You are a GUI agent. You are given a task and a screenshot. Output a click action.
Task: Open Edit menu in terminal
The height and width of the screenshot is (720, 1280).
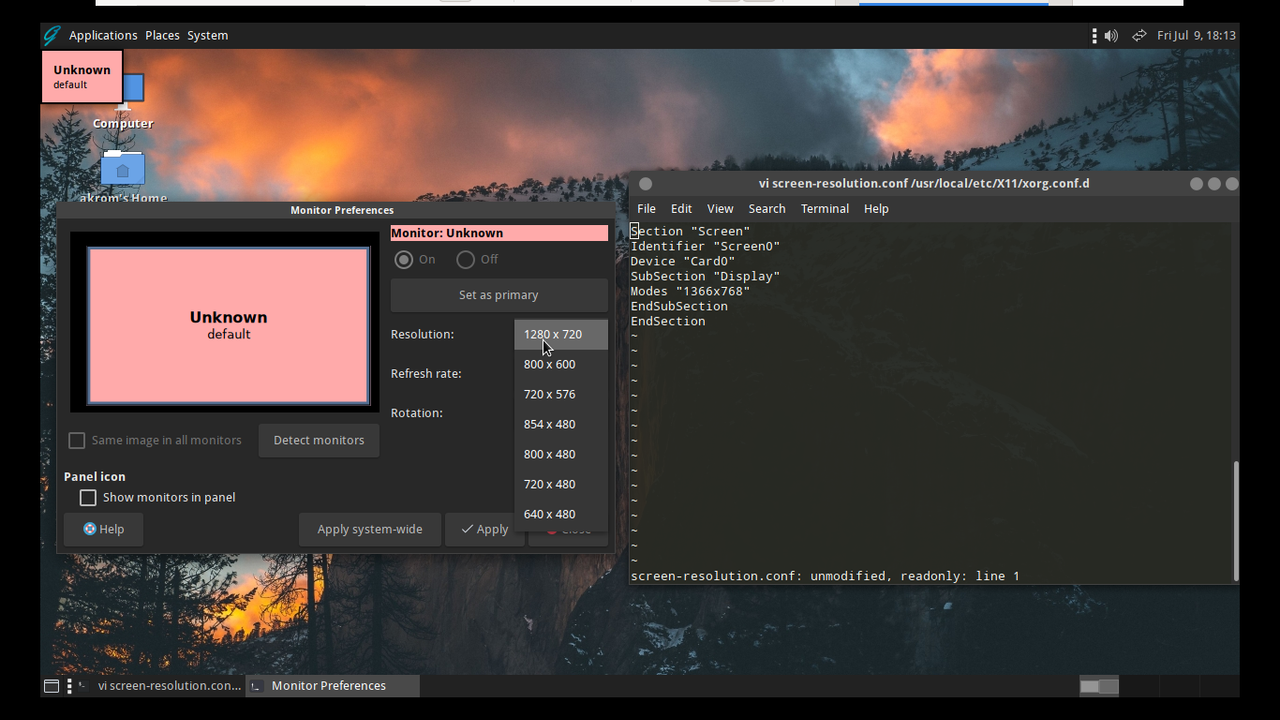click(681, 209)
